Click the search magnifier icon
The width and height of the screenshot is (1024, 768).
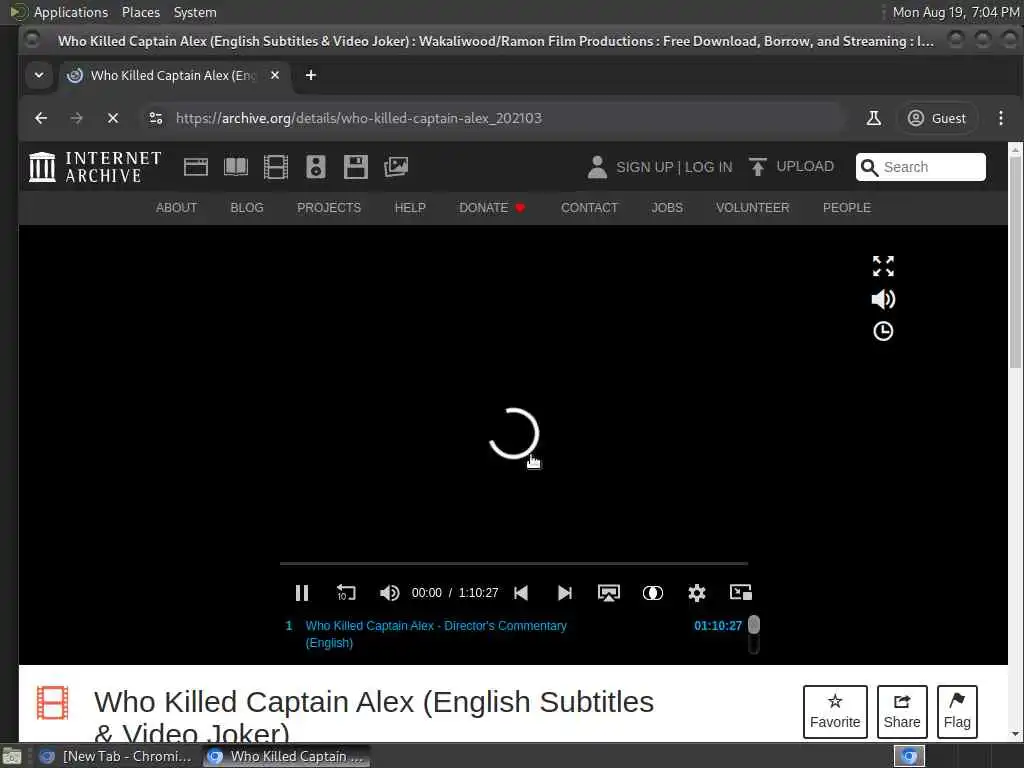click(869, 168)
